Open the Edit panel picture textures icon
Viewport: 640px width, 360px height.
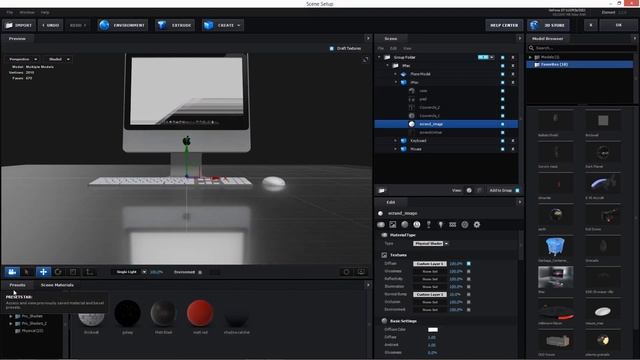393,224
